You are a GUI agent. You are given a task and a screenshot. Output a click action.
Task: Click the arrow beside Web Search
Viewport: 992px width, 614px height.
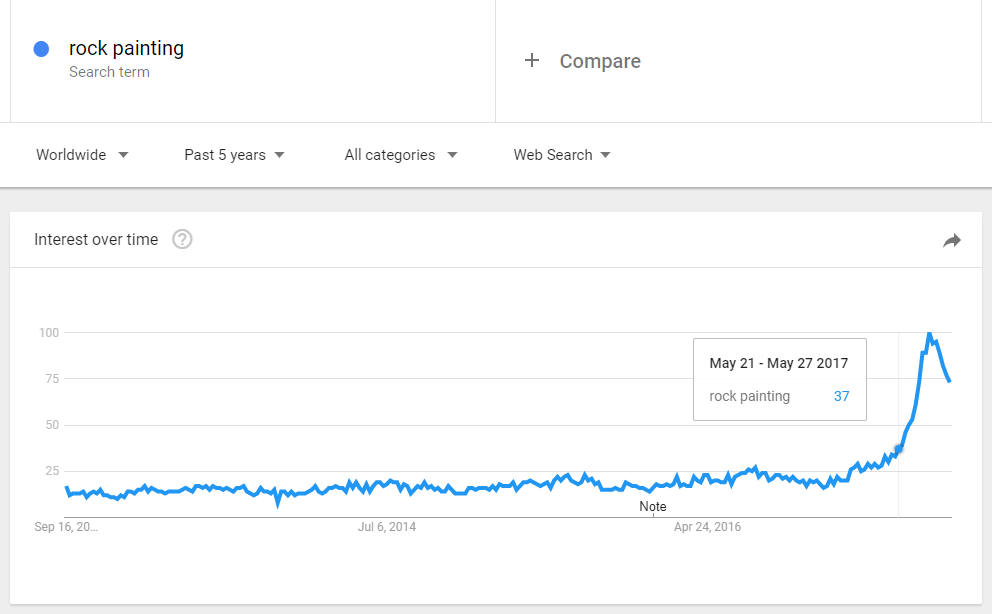[605, 155]
